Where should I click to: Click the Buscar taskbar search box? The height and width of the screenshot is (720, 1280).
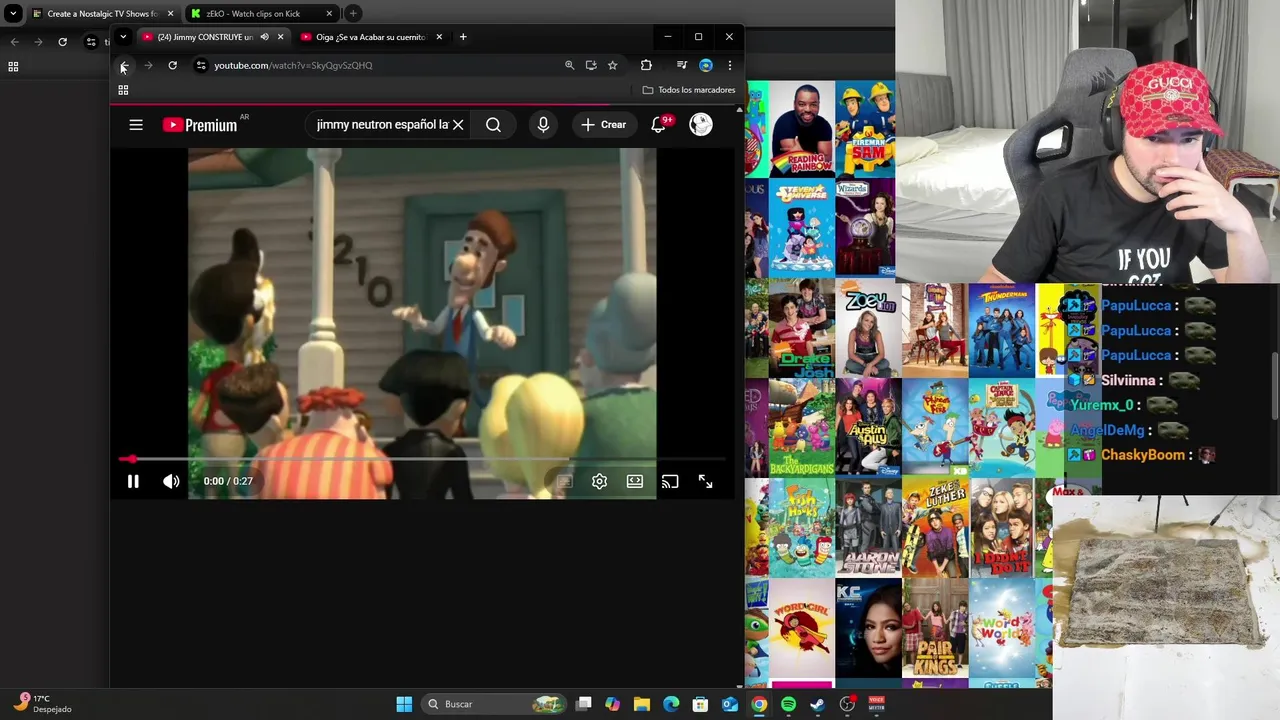coord(495,704)
